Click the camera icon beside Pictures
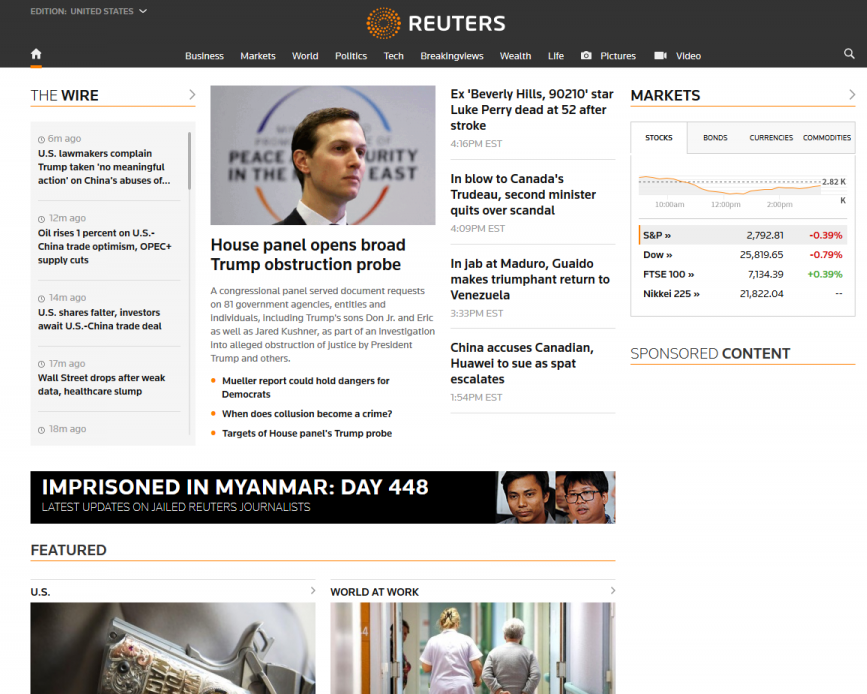This screenshot has width=867, height=694. [586, 56]
